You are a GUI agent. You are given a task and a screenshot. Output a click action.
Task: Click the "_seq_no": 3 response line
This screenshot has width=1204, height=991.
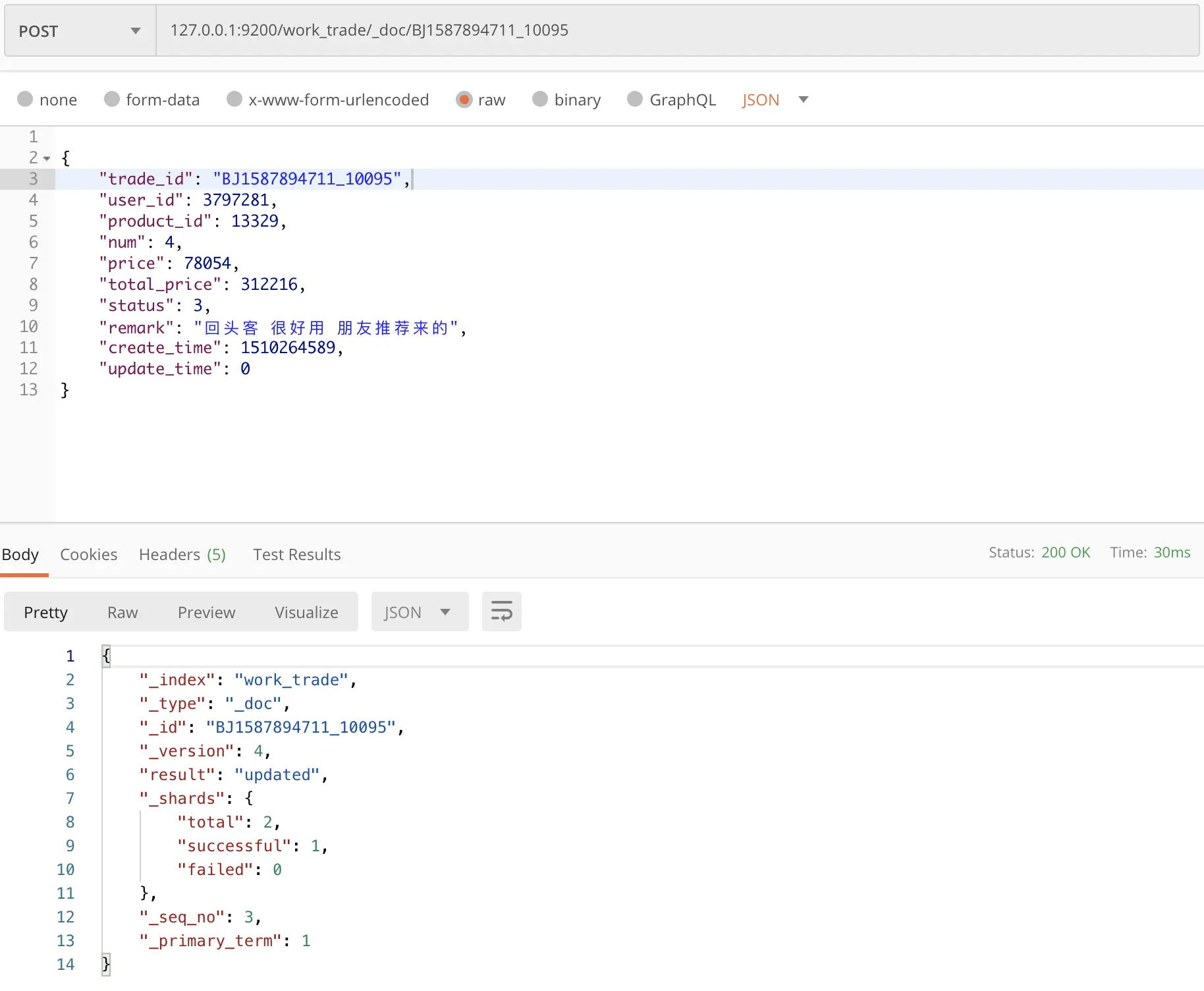click(x=201, y=917)
